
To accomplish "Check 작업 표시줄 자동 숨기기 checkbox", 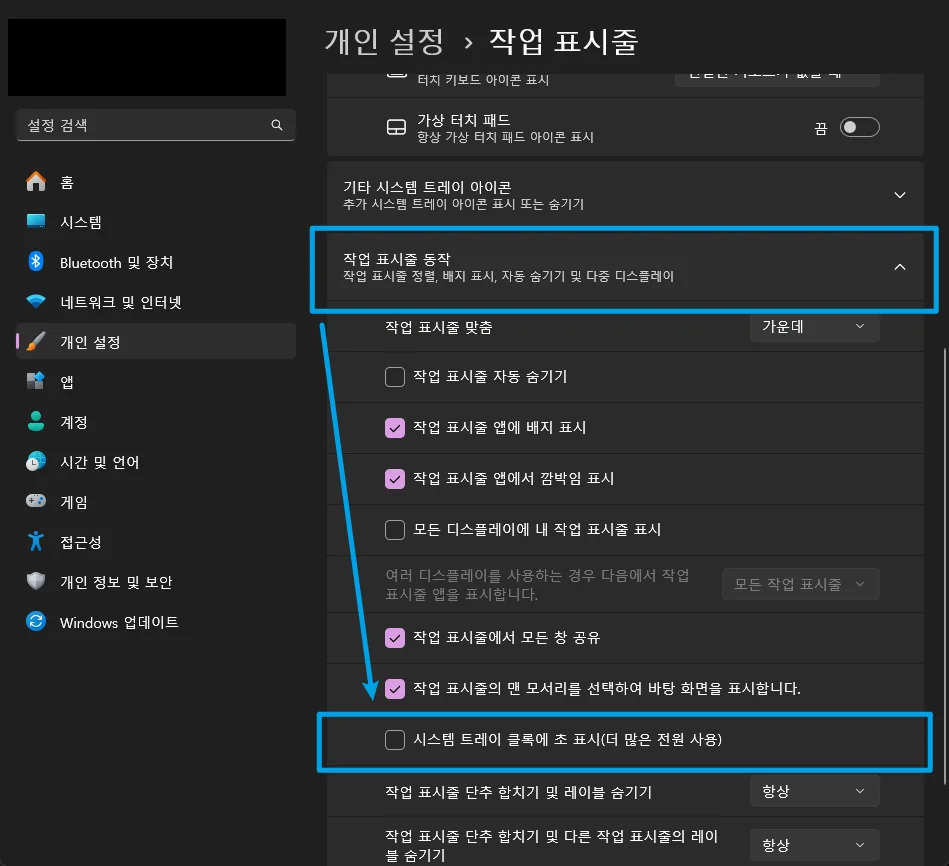I will click(x=395, y=376).
